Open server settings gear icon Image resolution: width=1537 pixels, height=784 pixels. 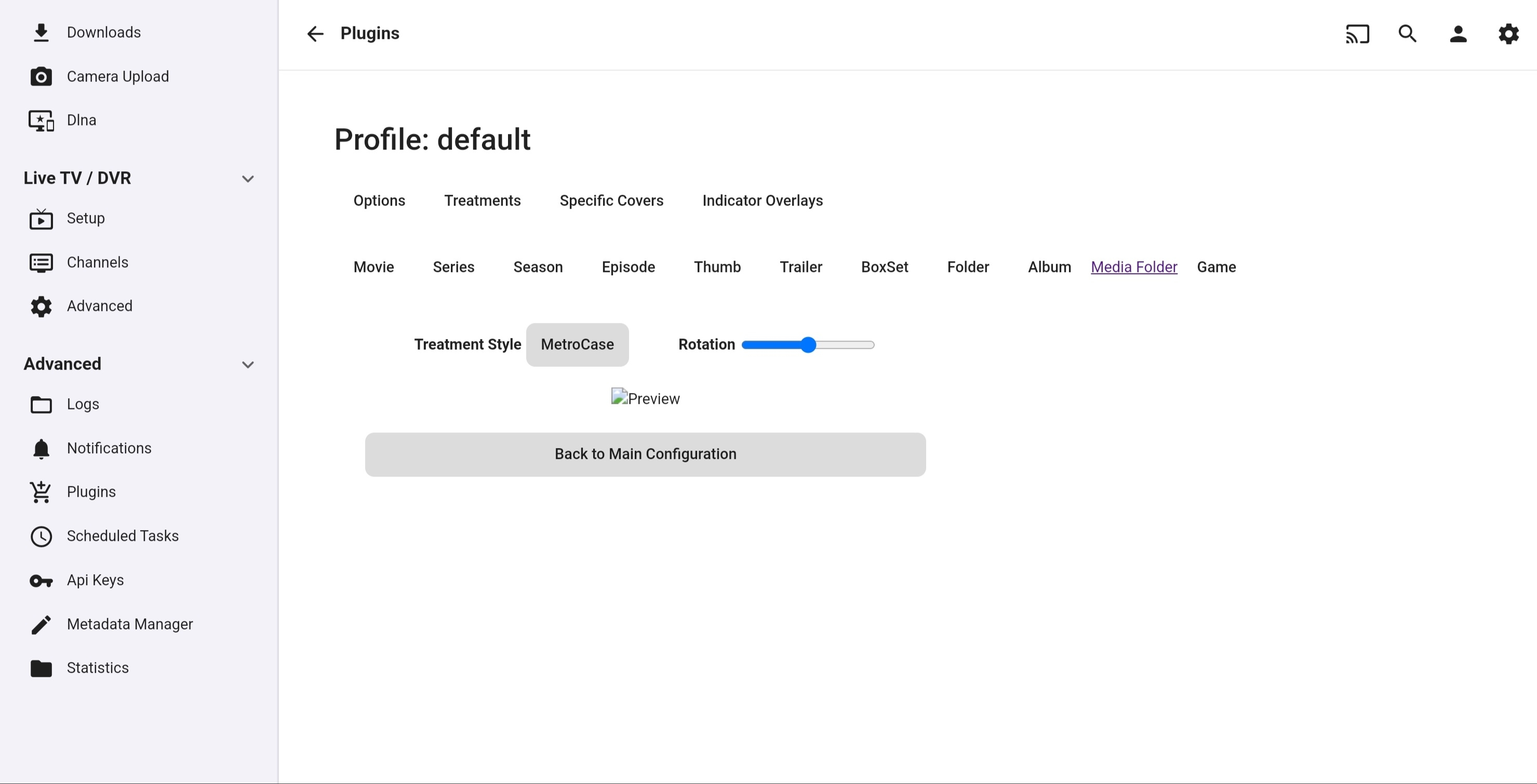point(1508,34)
